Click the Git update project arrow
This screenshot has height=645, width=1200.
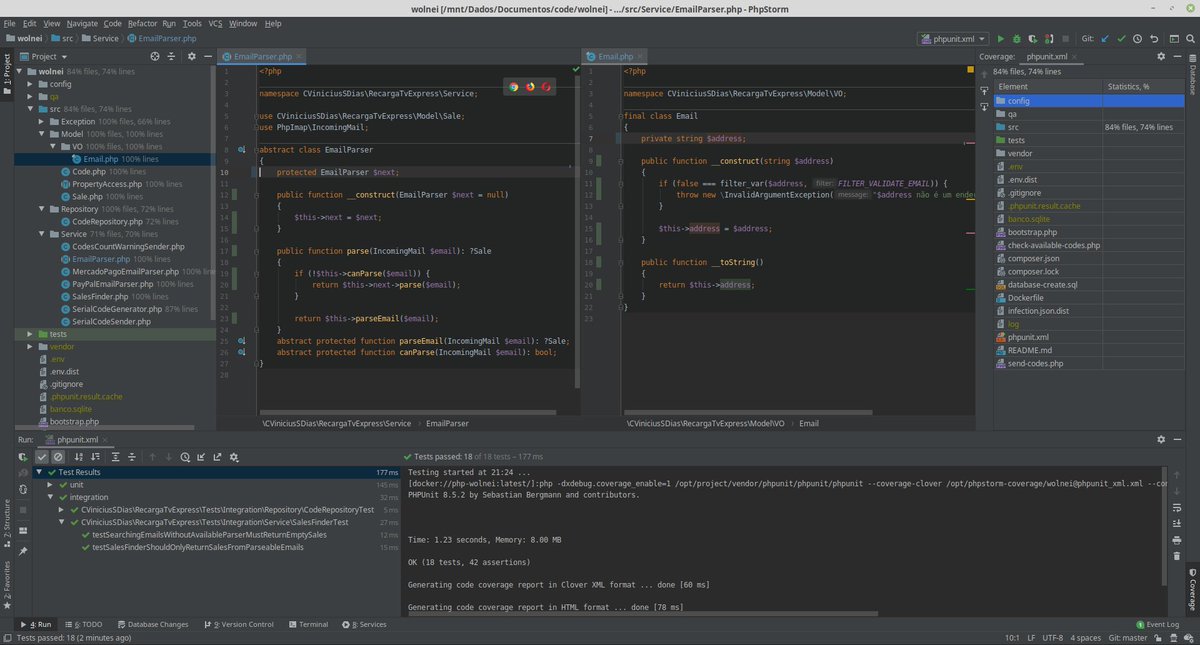click(x=1105, y=39)
